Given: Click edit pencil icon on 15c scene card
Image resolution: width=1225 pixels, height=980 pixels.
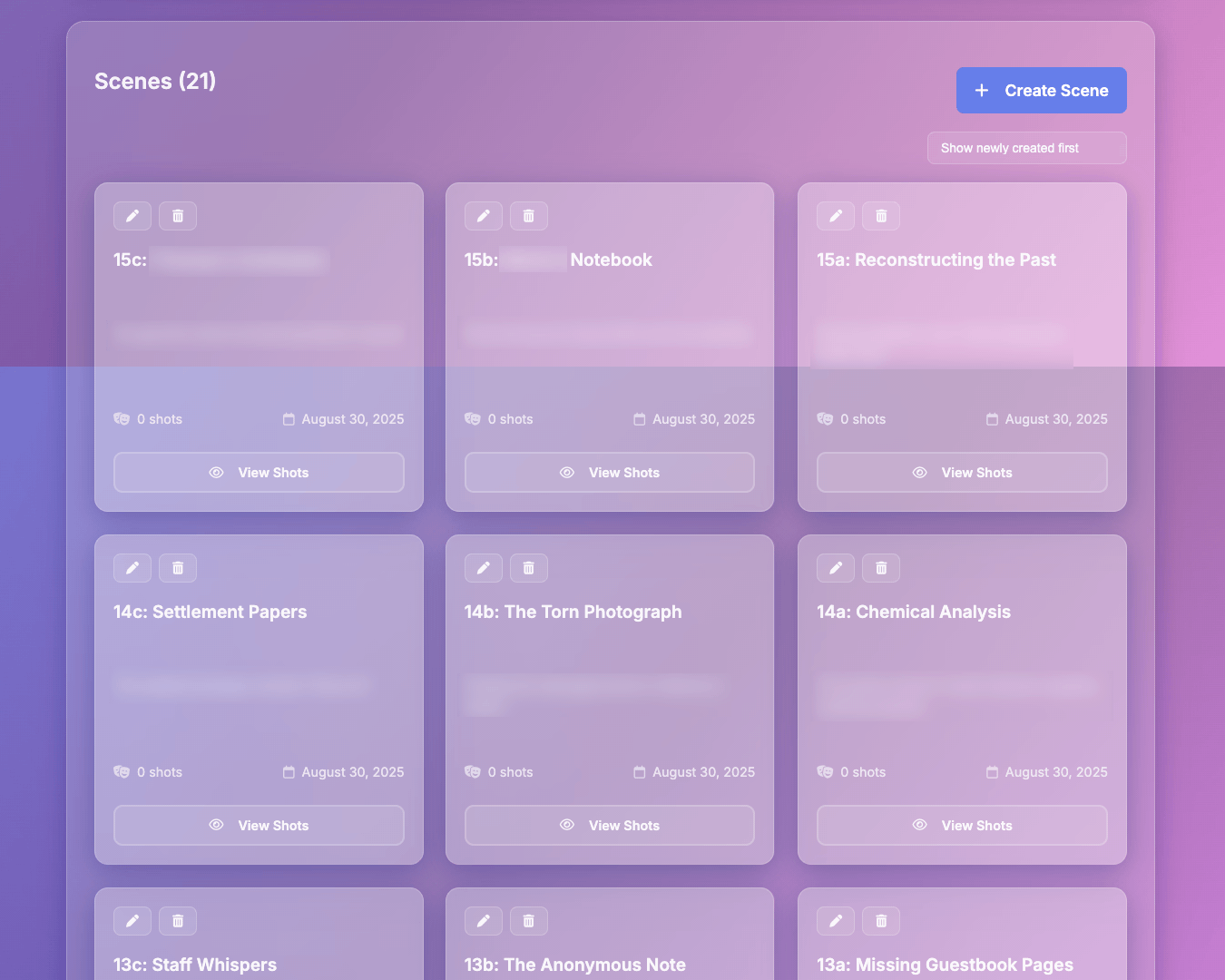Looking at the screenshot, I should [132, 216].
